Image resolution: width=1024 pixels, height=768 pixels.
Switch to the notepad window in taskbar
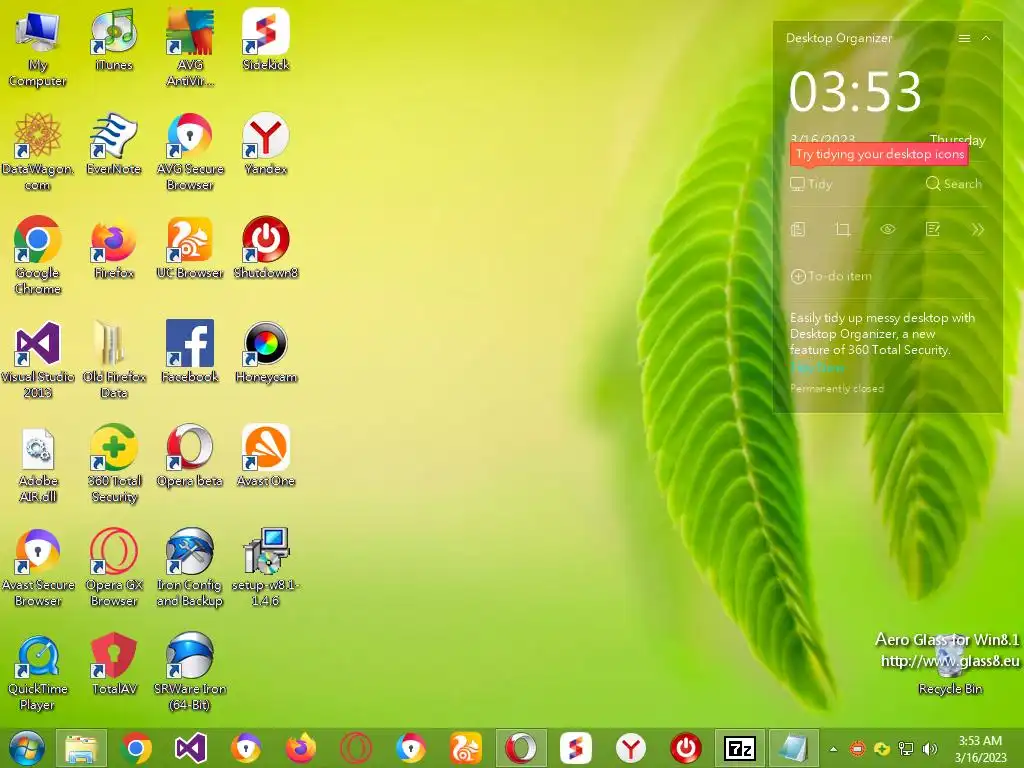click(794, 748)
